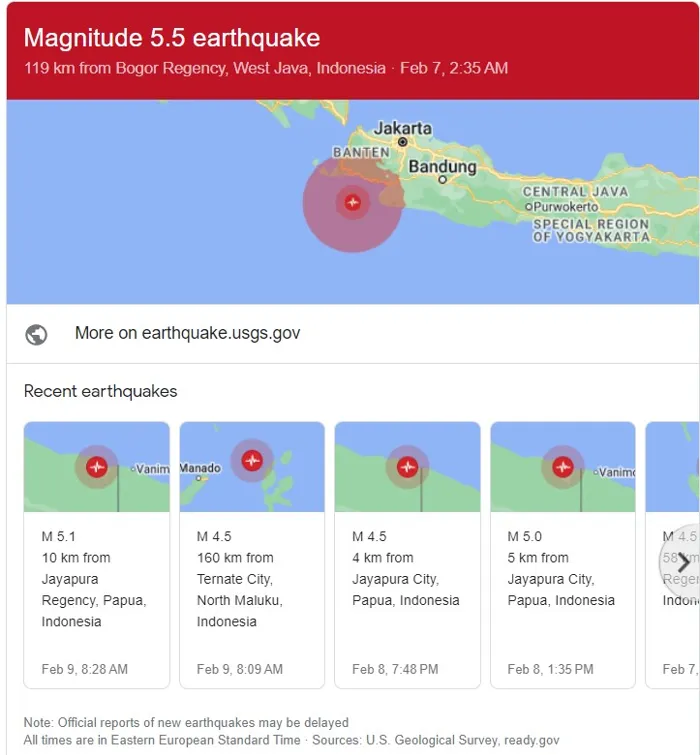Click epicenter icon on M 4.5 Jayapura card

tap(407, 467)
